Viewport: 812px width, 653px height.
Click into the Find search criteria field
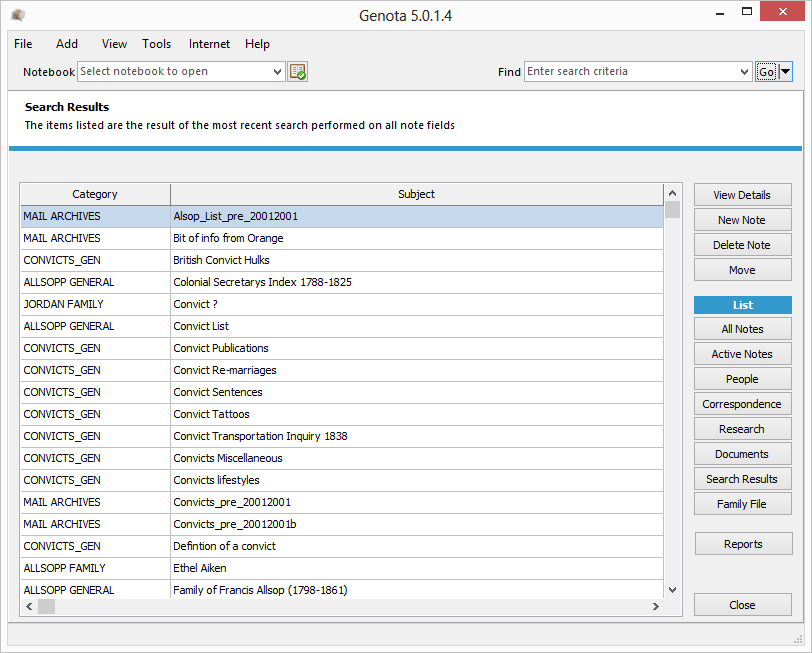[630, 72]
